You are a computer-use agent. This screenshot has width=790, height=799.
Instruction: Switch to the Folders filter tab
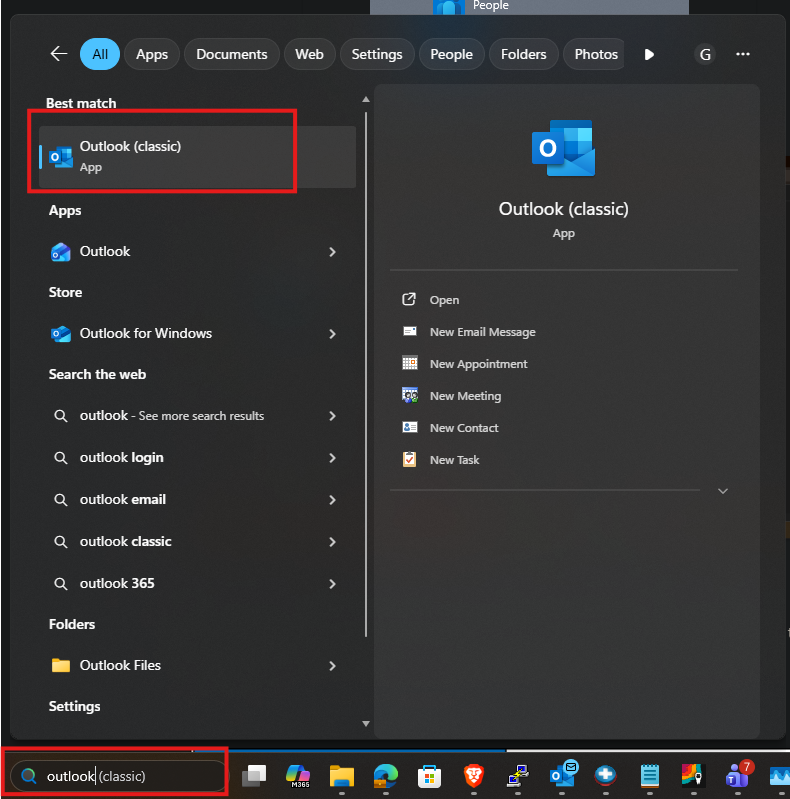523,54
